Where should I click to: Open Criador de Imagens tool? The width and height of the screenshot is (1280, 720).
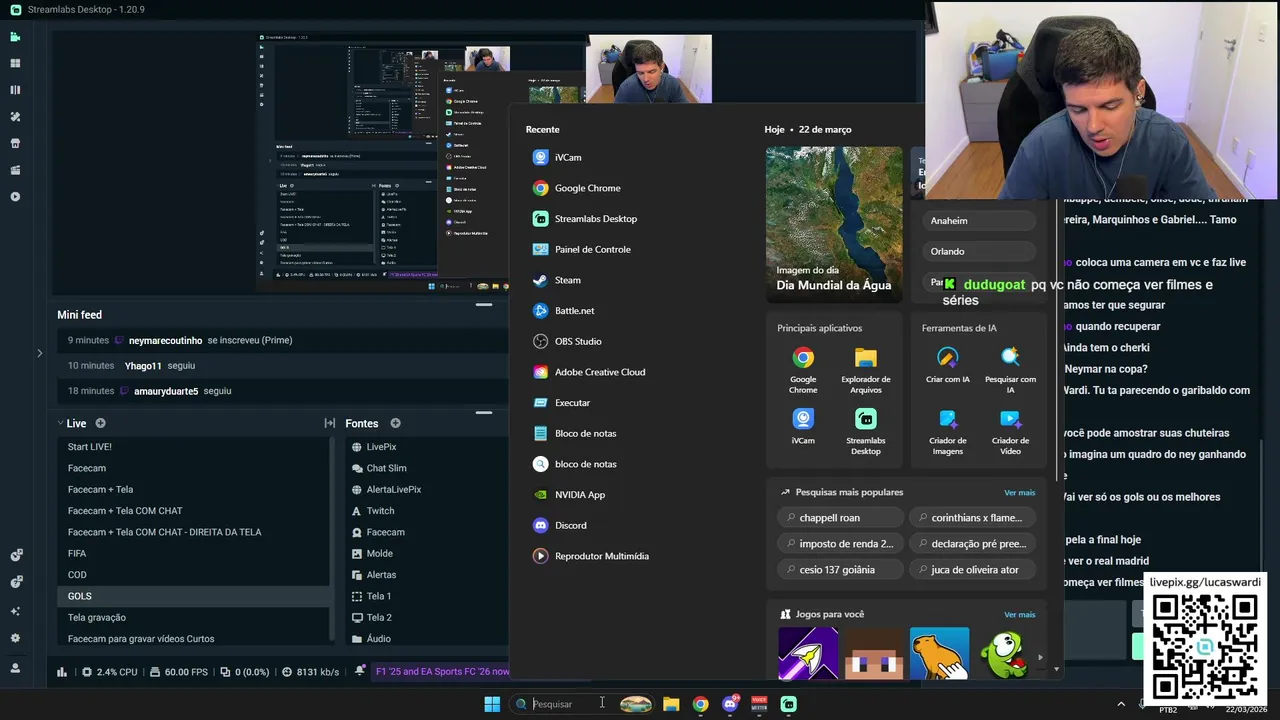(948, 431)
